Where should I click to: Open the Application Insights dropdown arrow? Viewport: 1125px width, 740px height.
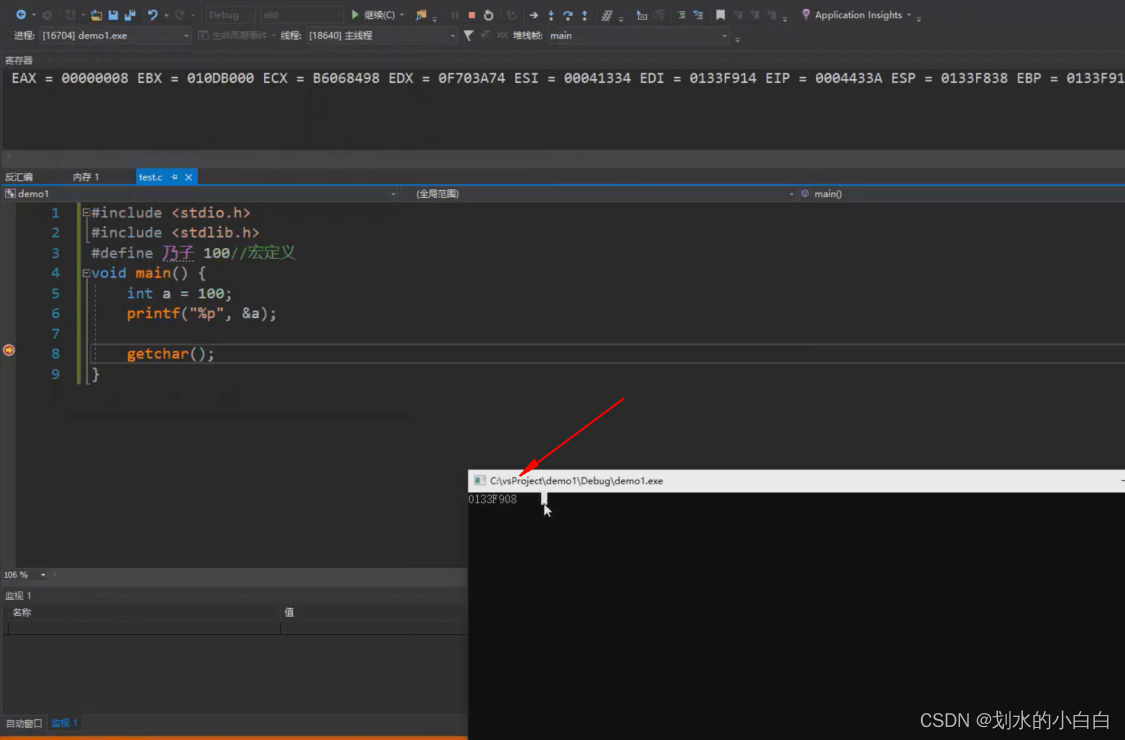pyautogui.click(x=909, y=15)
